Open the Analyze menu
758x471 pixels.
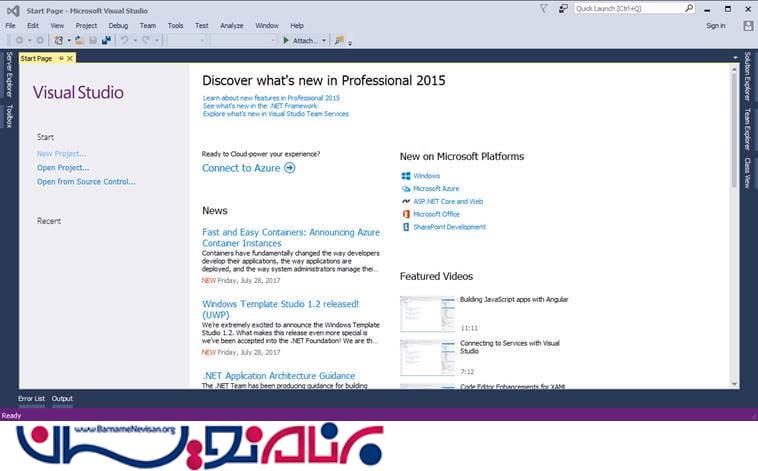[x=232, y=26]
